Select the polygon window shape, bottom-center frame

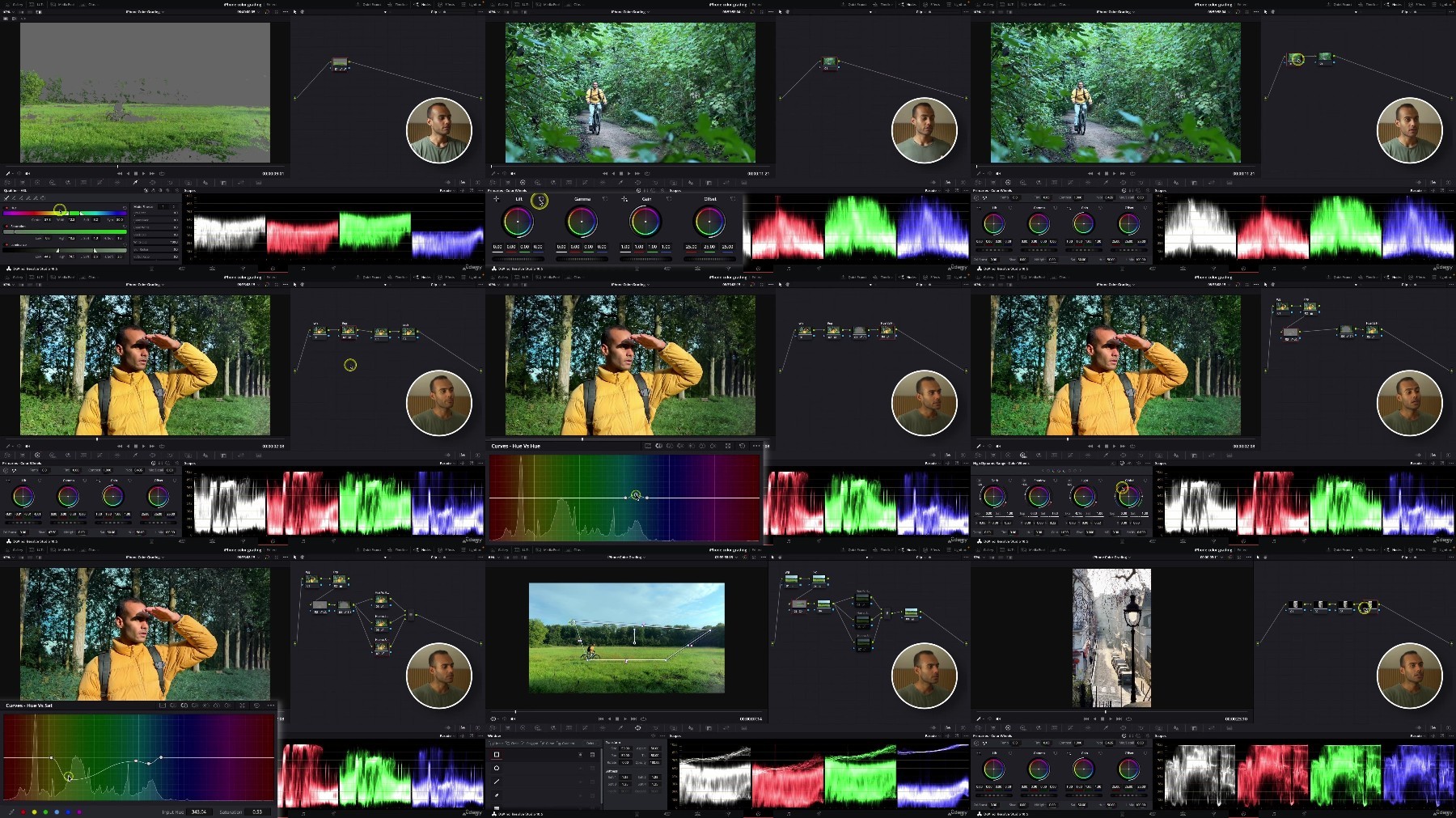pos(497,782)
